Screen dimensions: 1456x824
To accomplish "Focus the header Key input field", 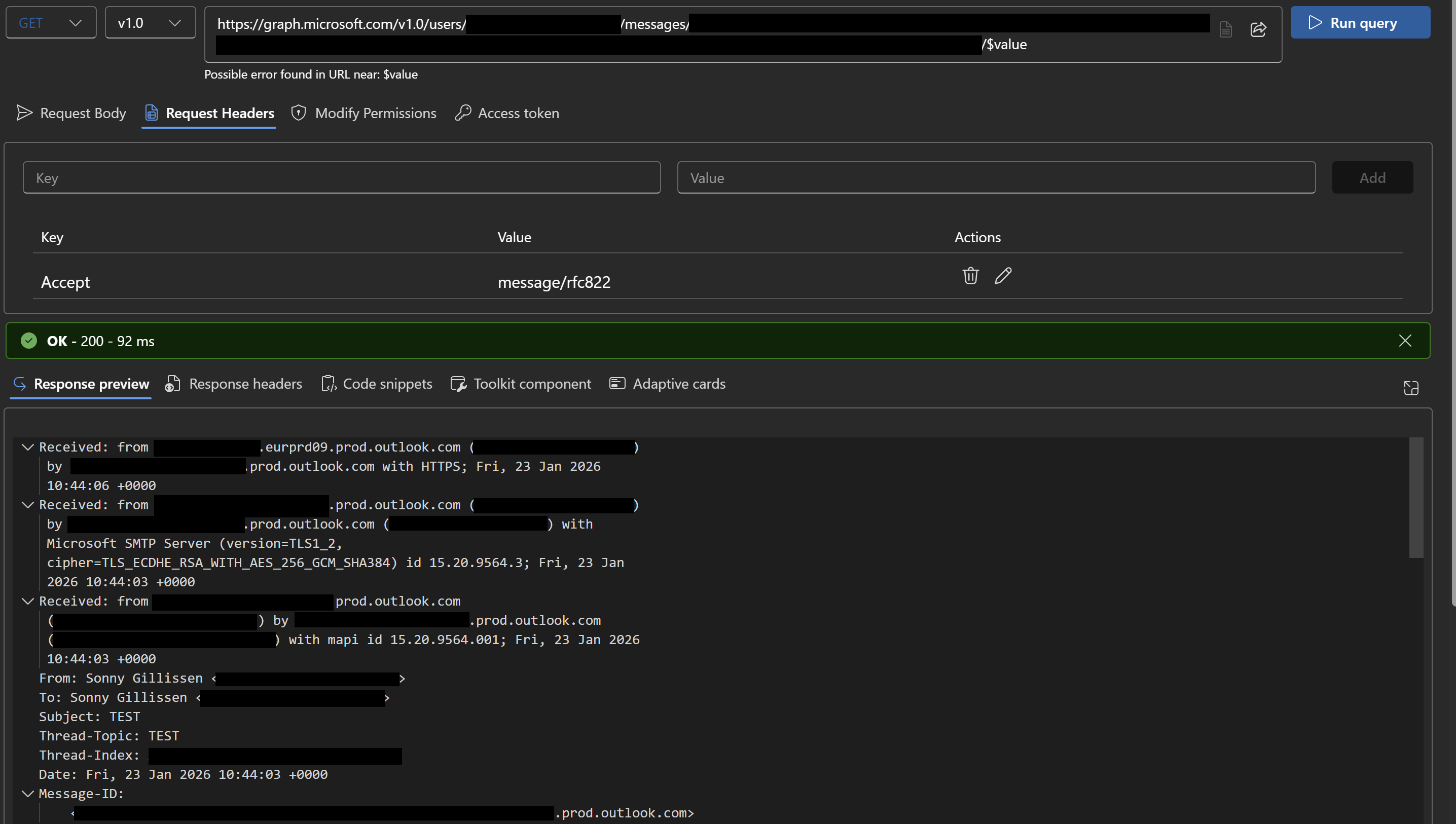I will (341, 178).
